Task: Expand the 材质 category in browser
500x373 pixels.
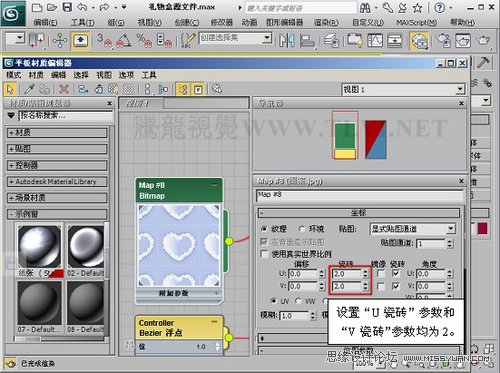Action: coord(57,133)
